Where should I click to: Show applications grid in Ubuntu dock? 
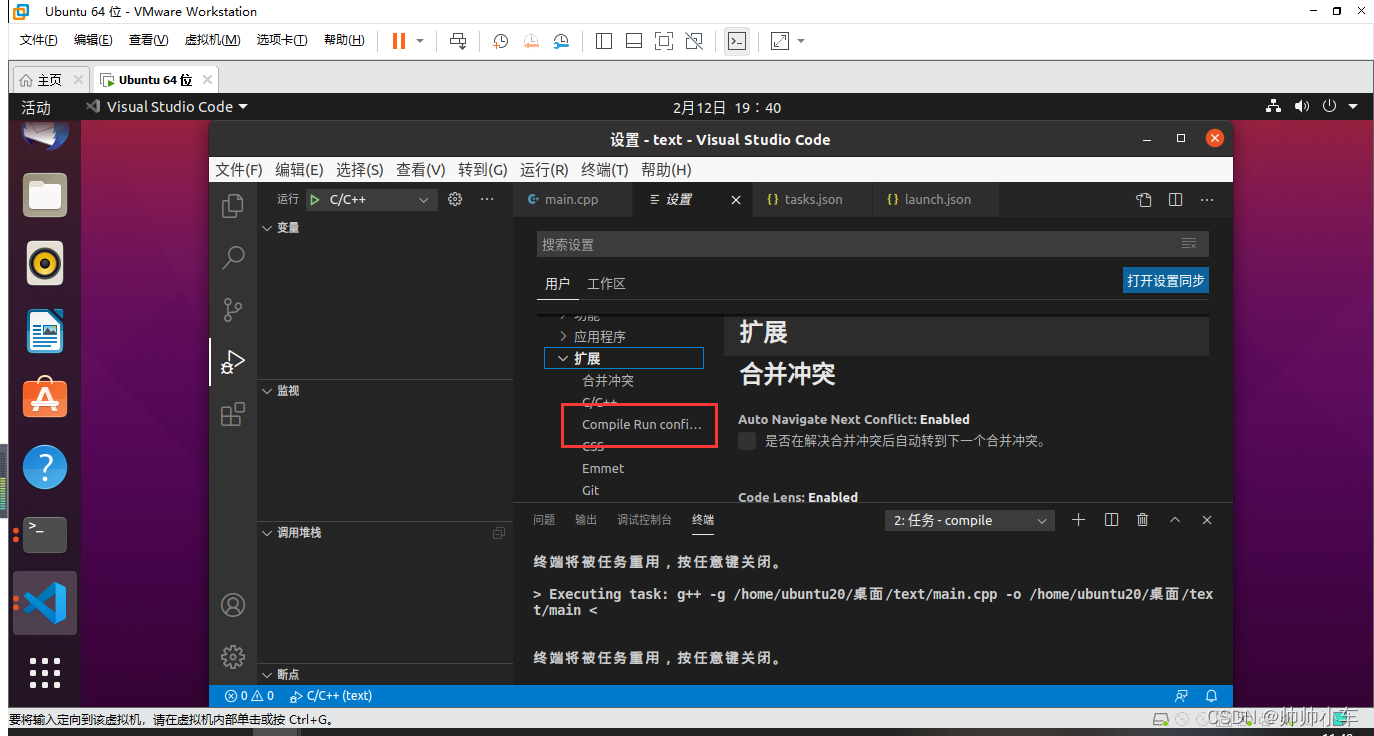(45, 675)
